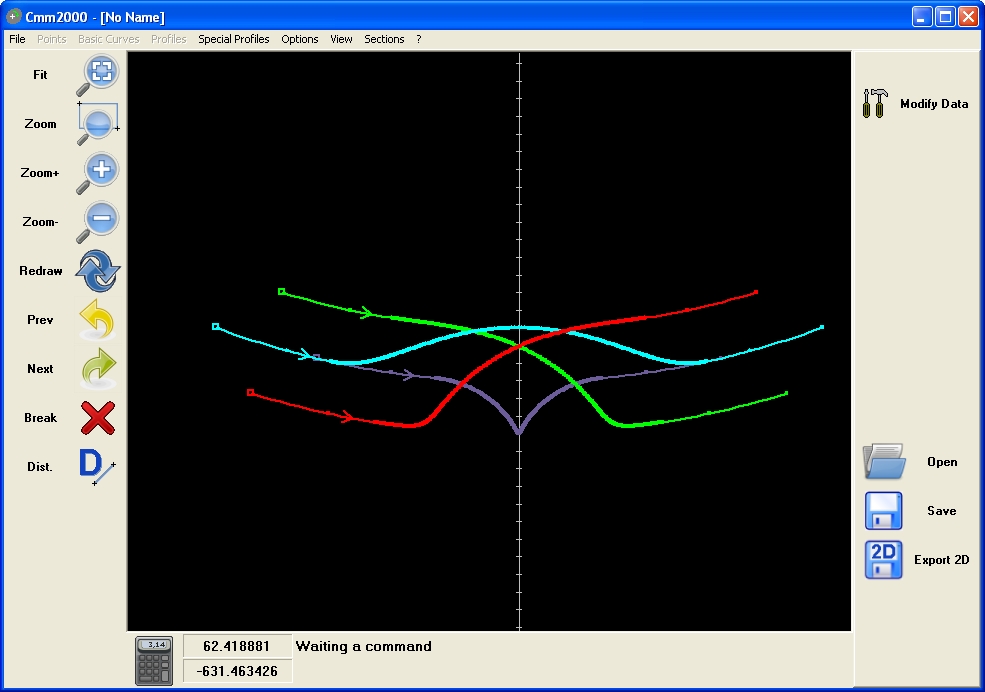985x692 pixels.
Task: Open the Options menu
Action: (300, 39)
